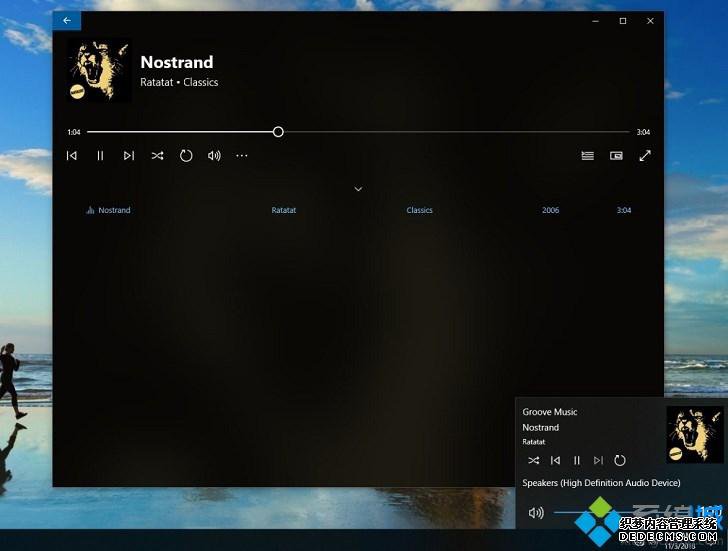Open the Ratatat artist link under title
Screen dimensions: 728x551
(x=156, y=82)
